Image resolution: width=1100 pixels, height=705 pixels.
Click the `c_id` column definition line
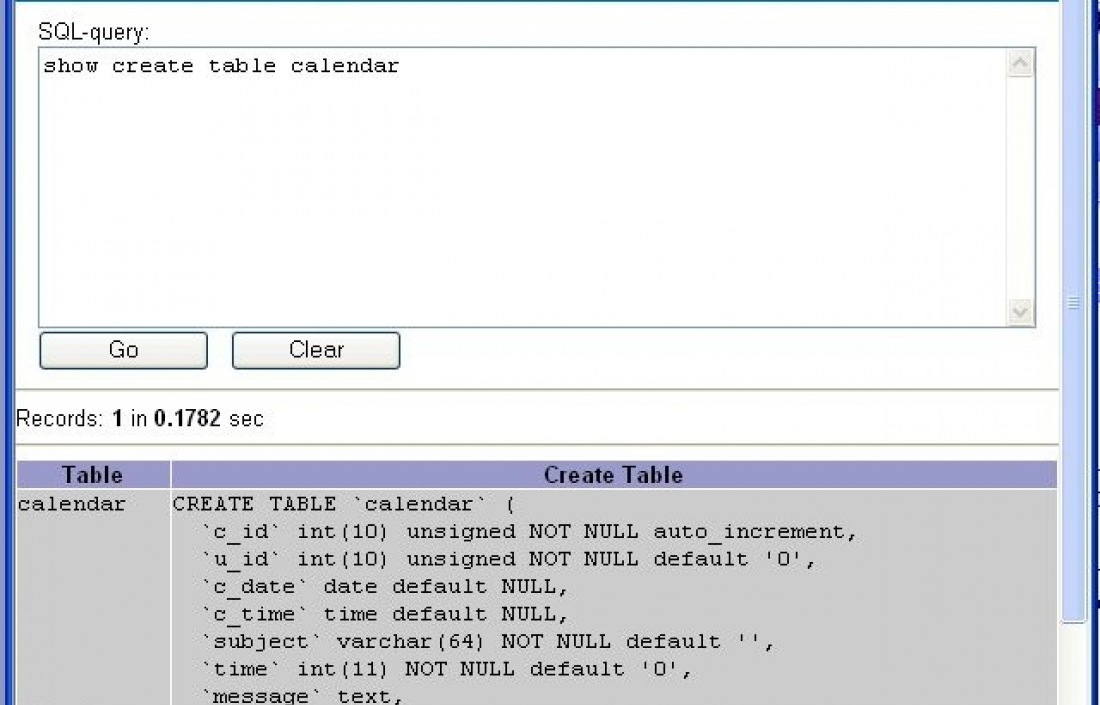click(528, 532)
